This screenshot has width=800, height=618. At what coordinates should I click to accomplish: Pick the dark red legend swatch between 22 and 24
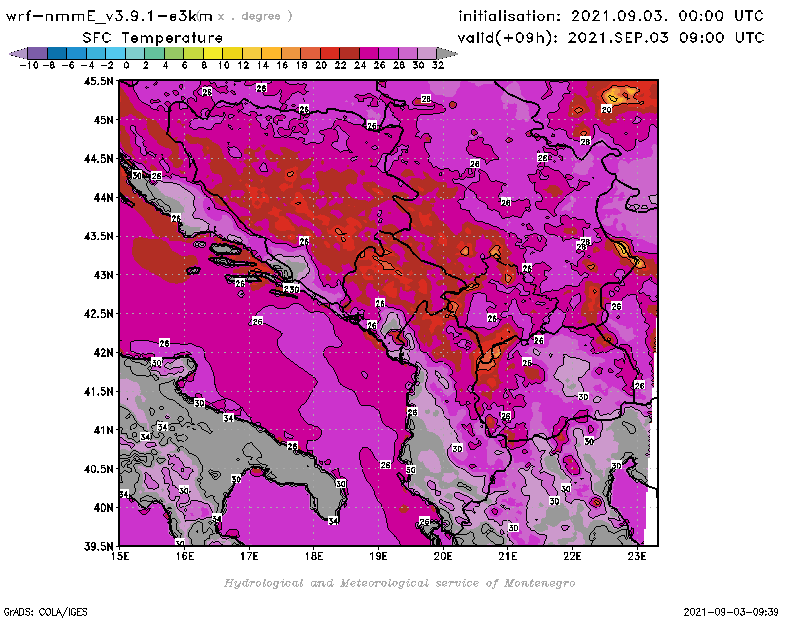(349, 53)
